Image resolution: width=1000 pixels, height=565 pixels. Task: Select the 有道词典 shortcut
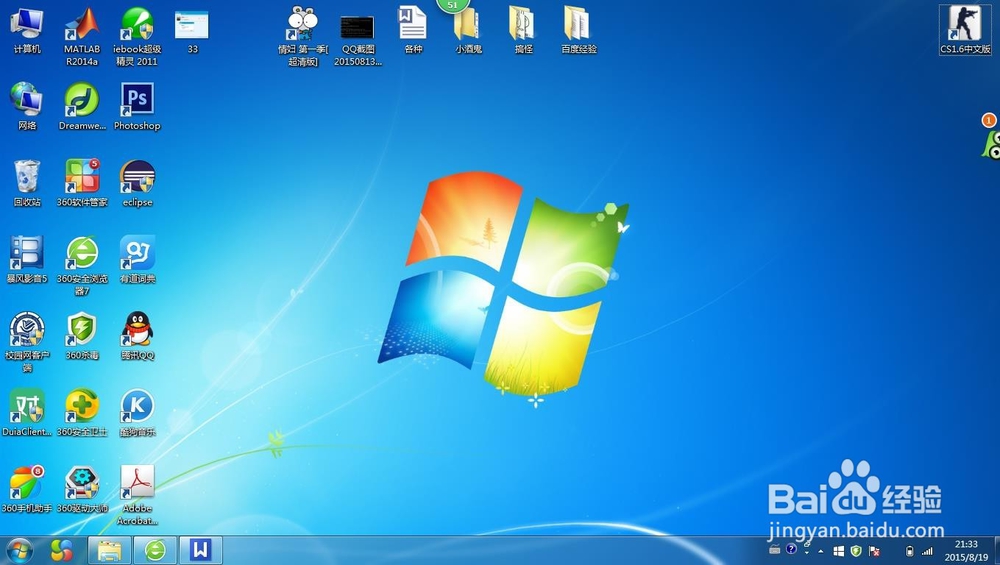click(x=137, y=260)
